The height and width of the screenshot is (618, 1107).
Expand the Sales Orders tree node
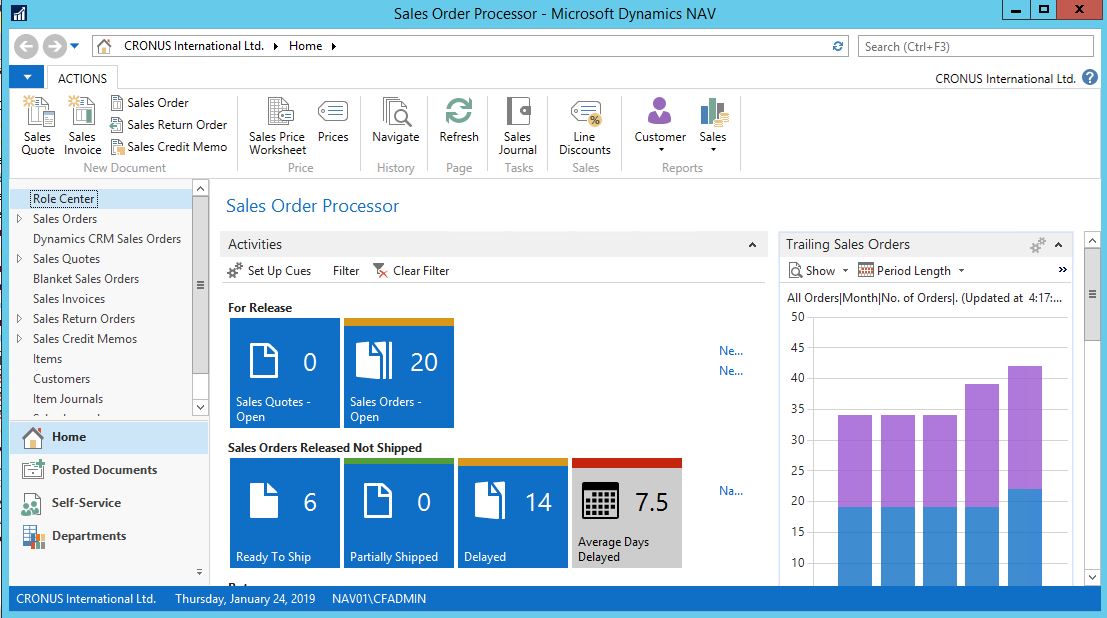click(19, 219)
